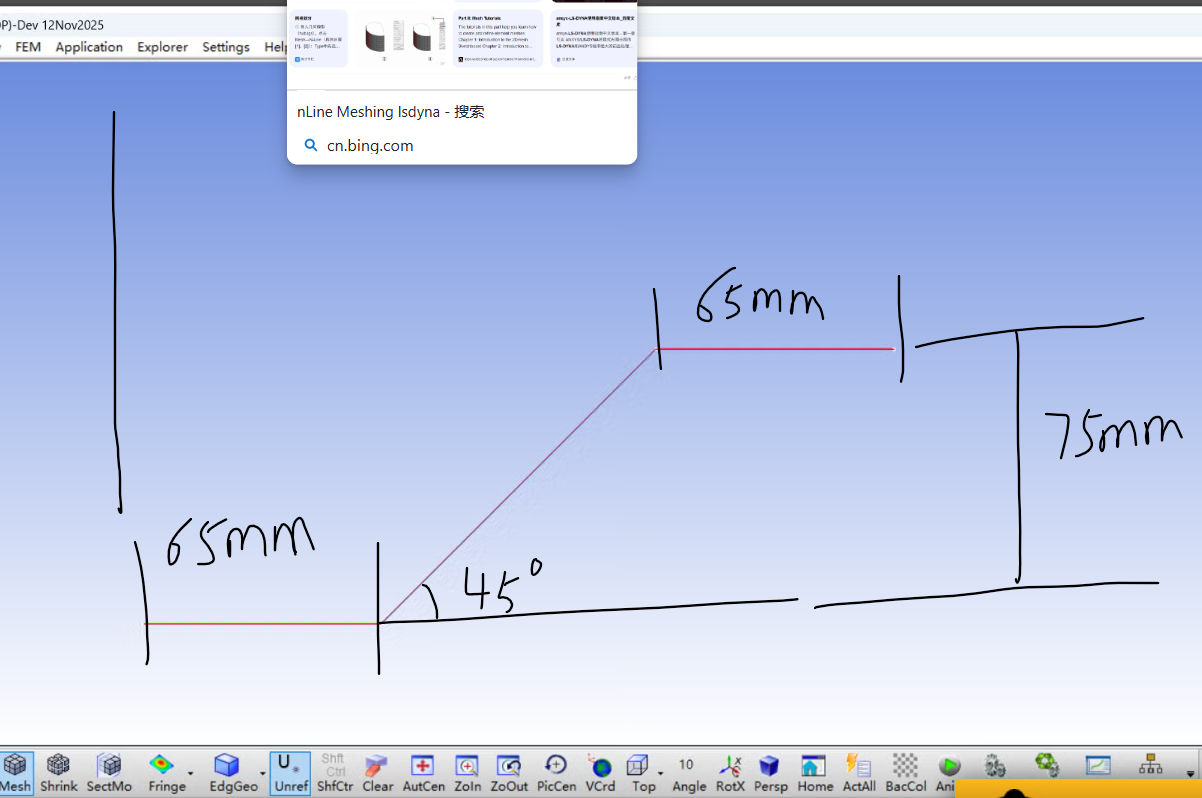The height and width of the screenshot is (798, 1202).
Task: Toggle the Mesh display button
Action: coord(15,772)
